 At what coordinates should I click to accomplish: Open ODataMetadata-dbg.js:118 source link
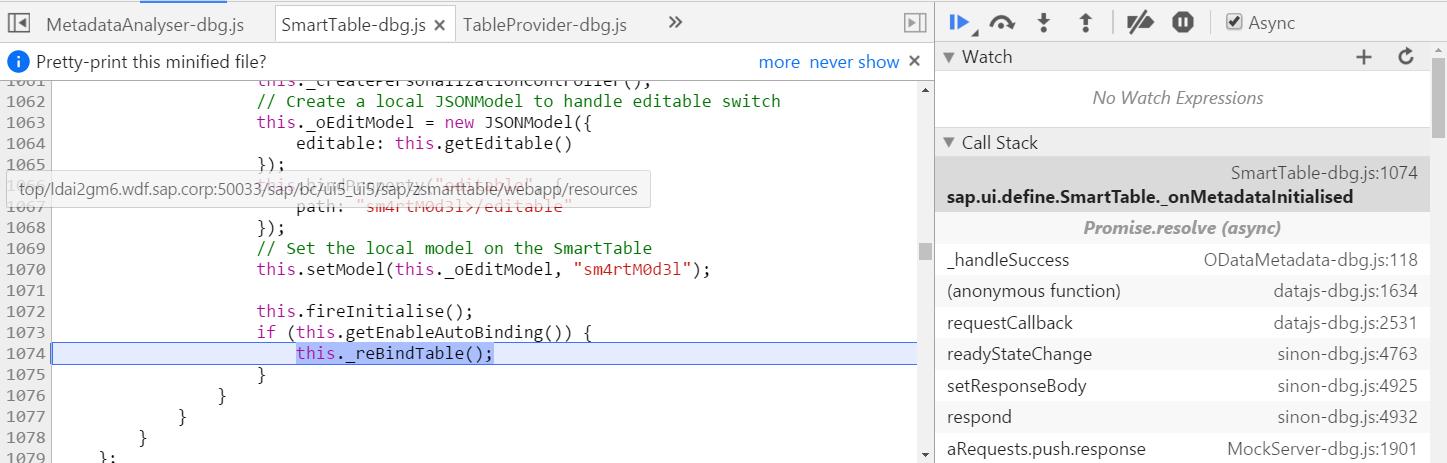[x=1311, y=260]
